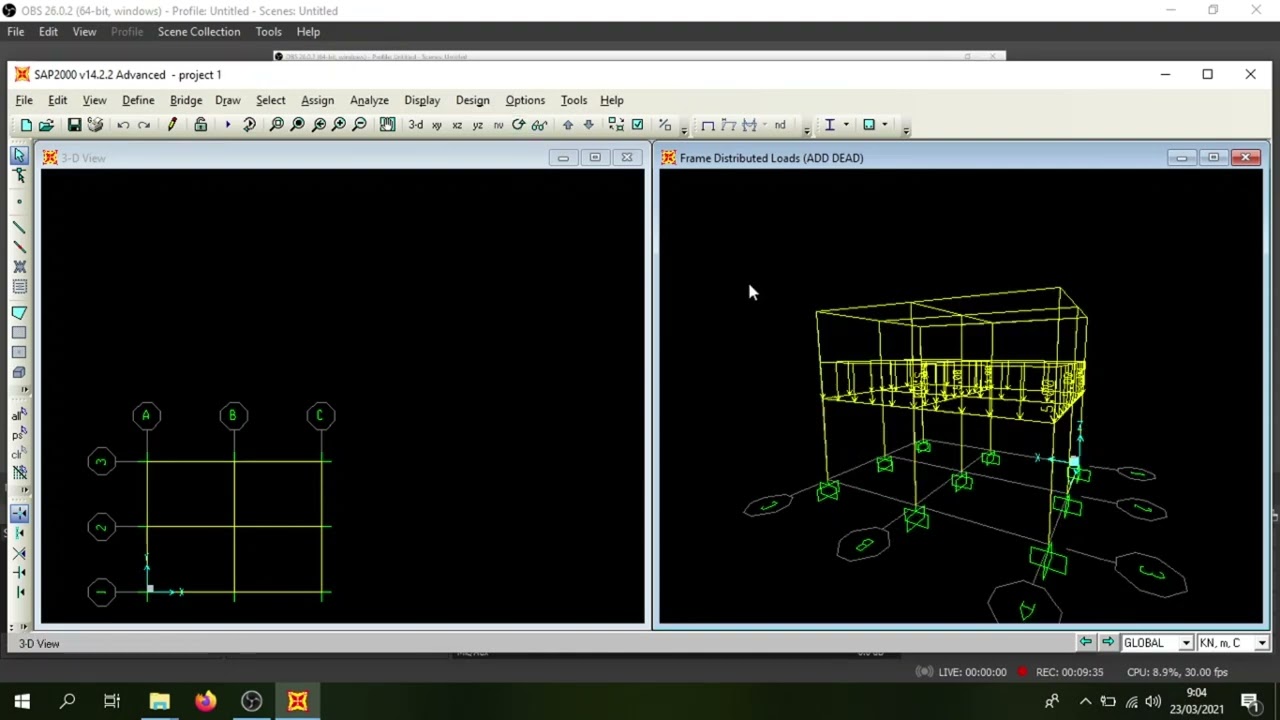Restore full view zoom icon
Image resolution: width=1280 pixels, height=720 pixels.
pyautogui.click(x=298, y=125)
